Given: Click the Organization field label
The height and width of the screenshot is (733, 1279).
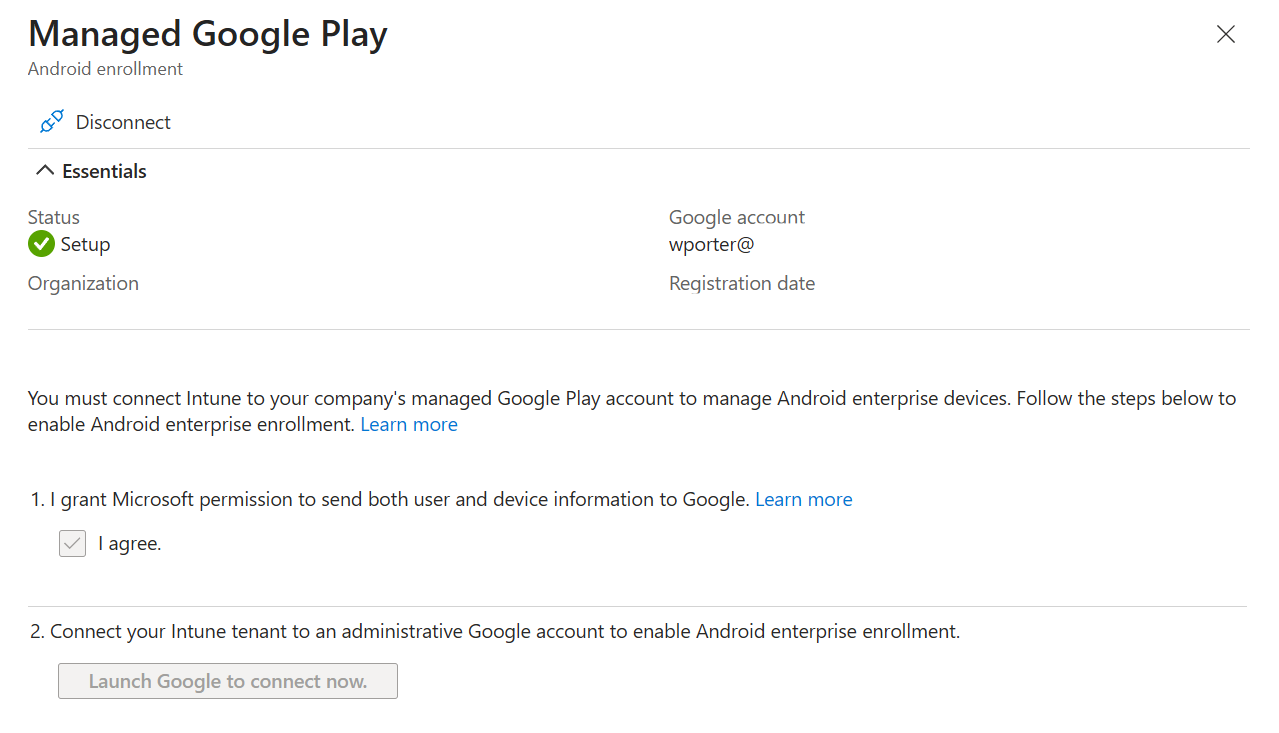Looking at the screenshot, I should coord(83,283).
